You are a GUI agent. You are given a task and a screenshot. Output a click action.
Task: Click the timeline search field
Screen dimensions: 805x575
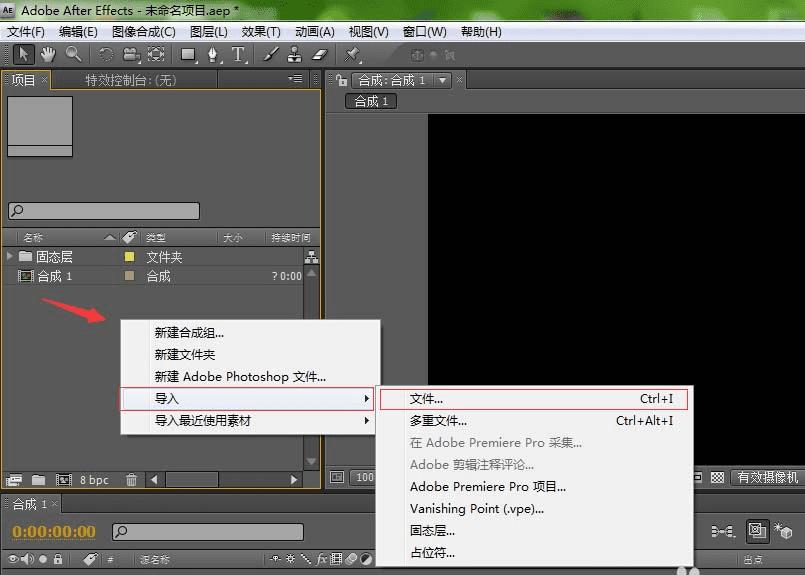[x=208, y=531]
